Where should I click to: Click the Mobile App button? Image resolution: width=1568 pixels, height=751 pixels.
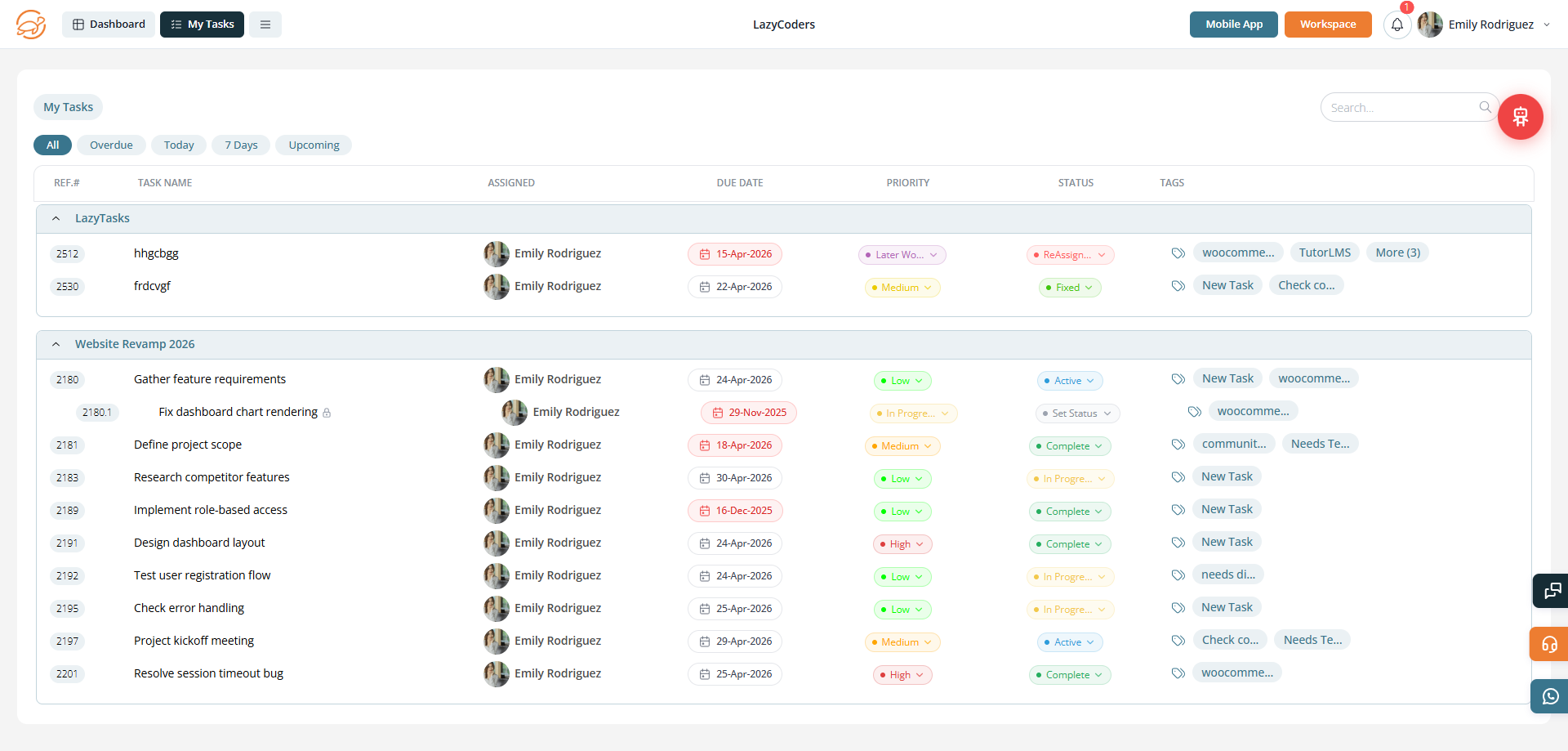tap(1233, 25)
